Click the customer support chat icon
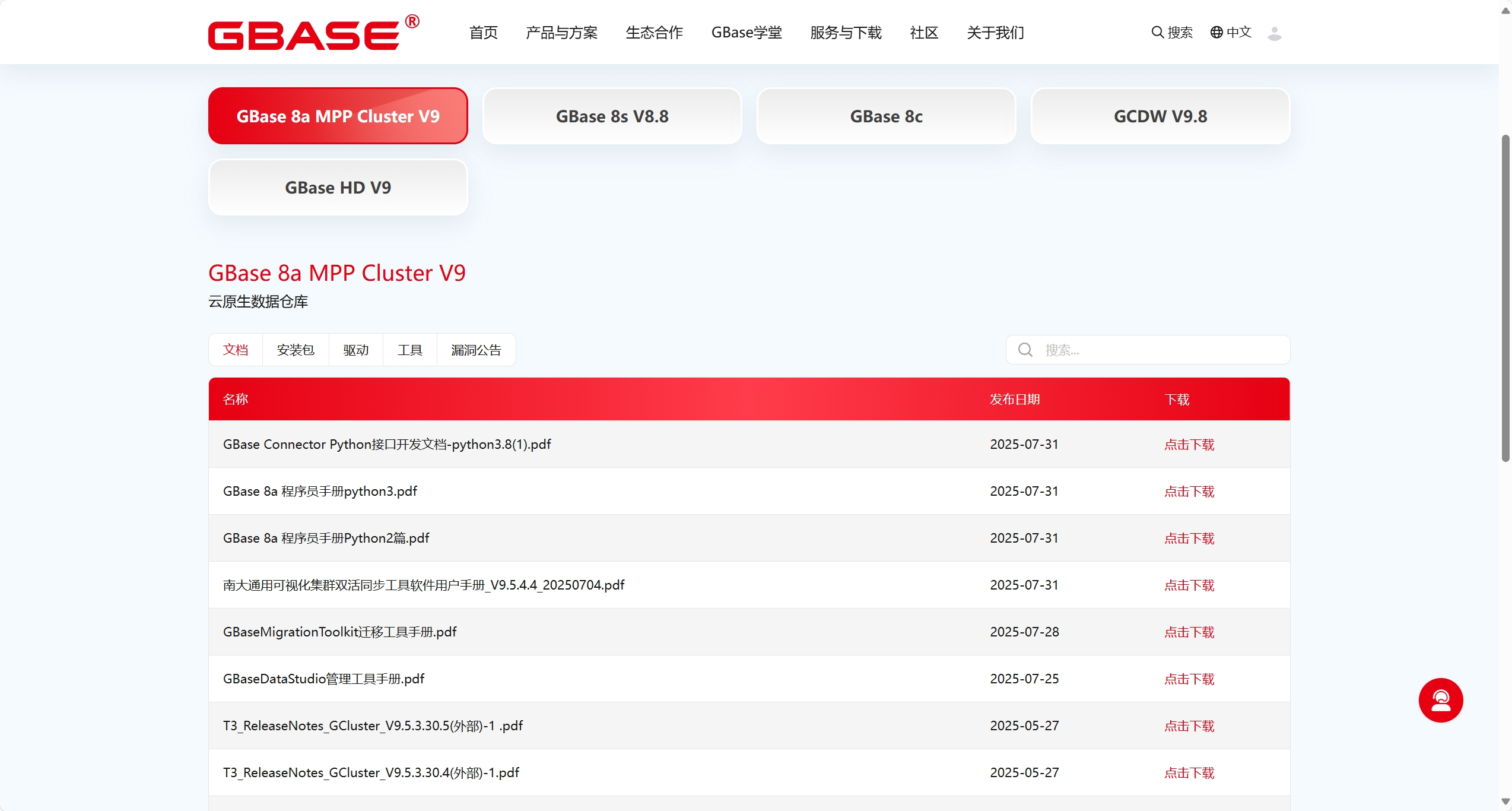 1441,700
